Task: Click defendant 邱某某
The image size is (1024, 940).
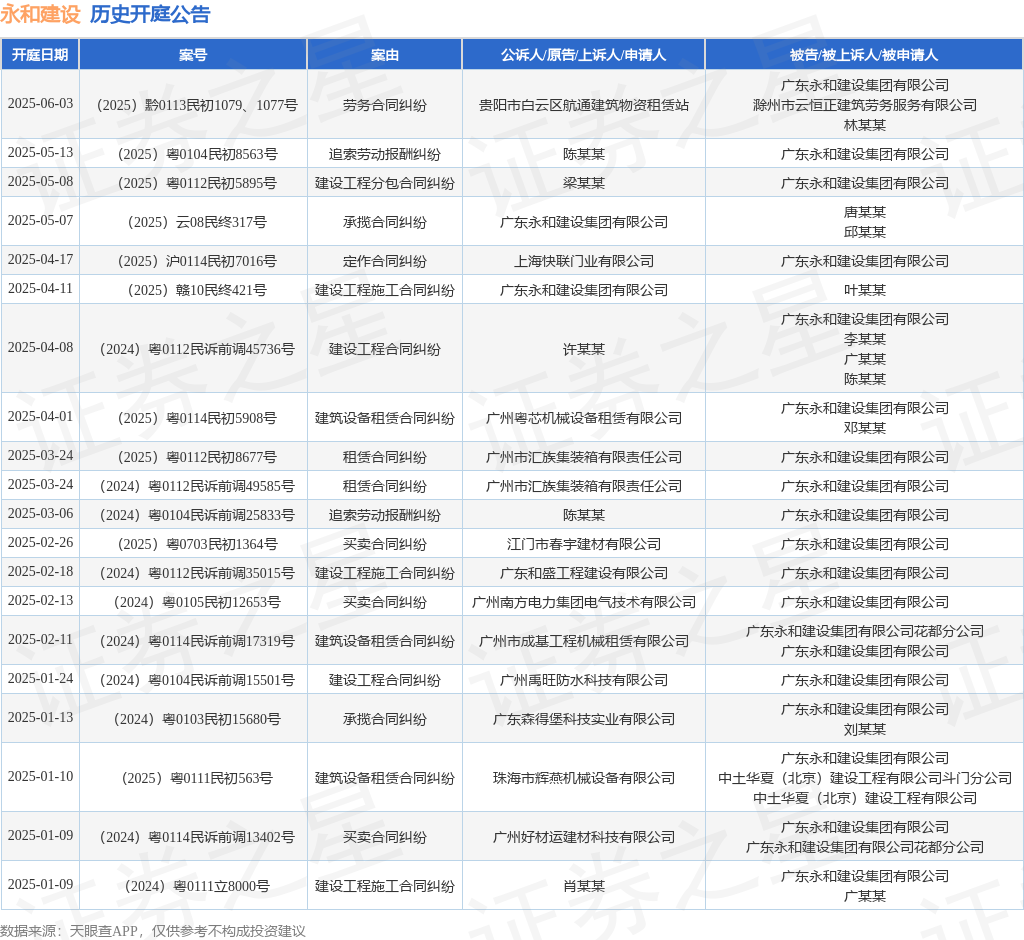Action: click(865, 232)
